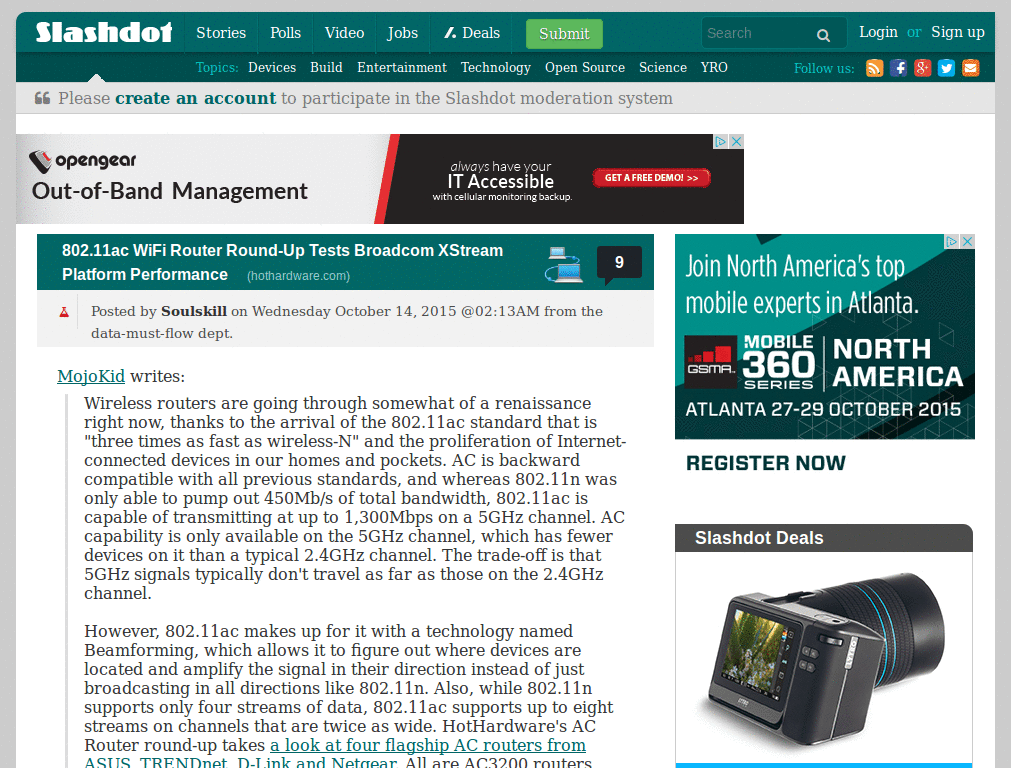The image size is (1024, 768).
Task: Close the Opengear banner ad
Action: [737, 141]
